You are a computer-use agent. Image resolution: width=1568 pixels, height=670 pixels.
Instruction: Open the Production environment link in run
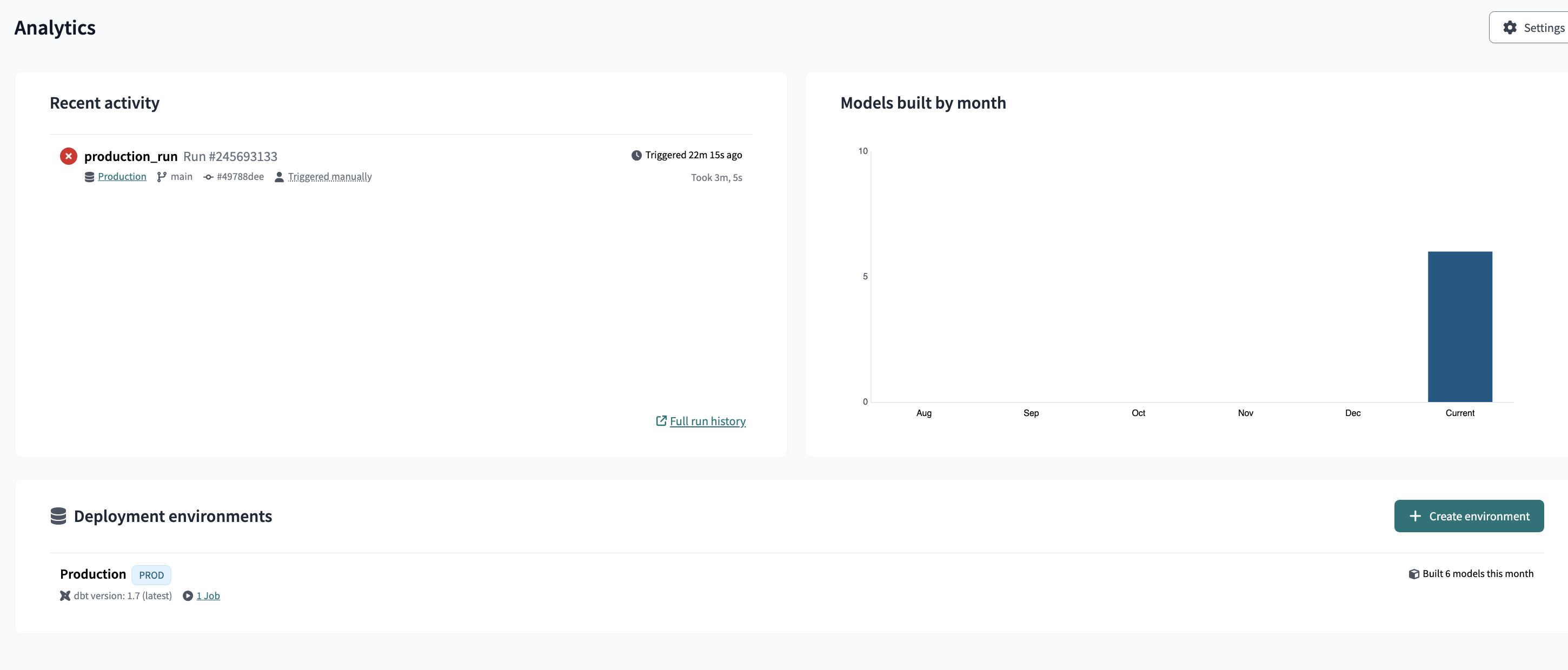coord(122,177)
